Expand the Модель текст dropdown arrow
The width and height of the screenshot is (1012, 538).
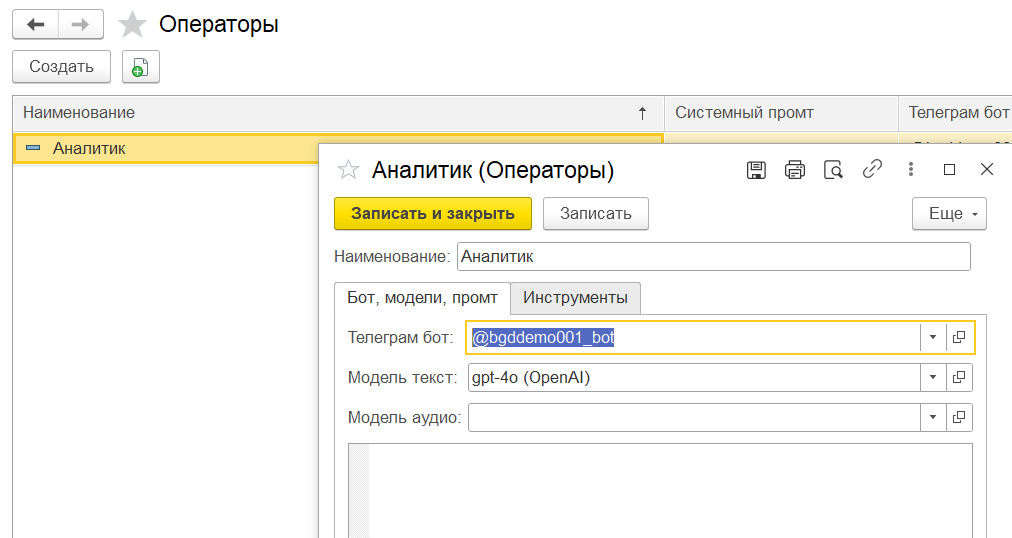(x=933, y=377)
